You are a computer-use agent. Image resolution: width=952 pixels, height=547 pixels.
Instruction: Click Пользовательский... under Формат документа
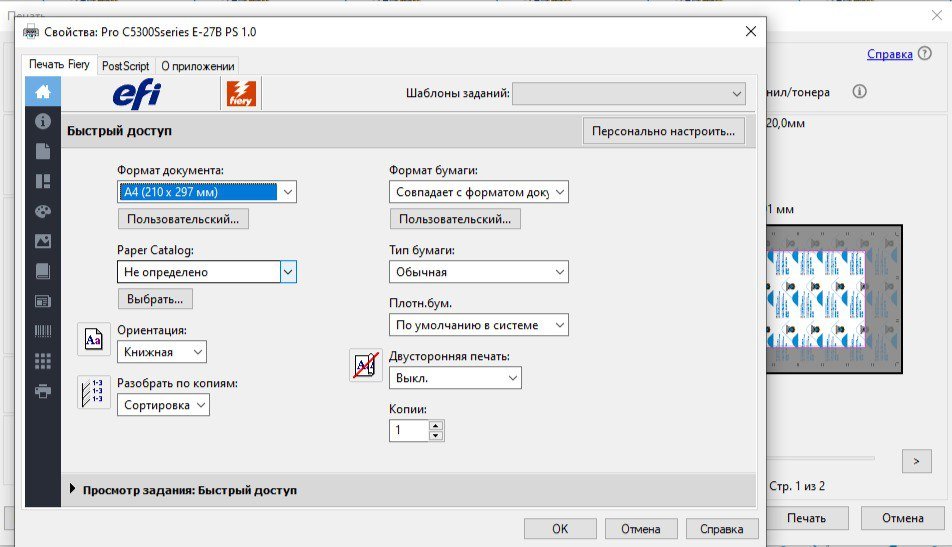pyautogui.click(x=183, y=219)
